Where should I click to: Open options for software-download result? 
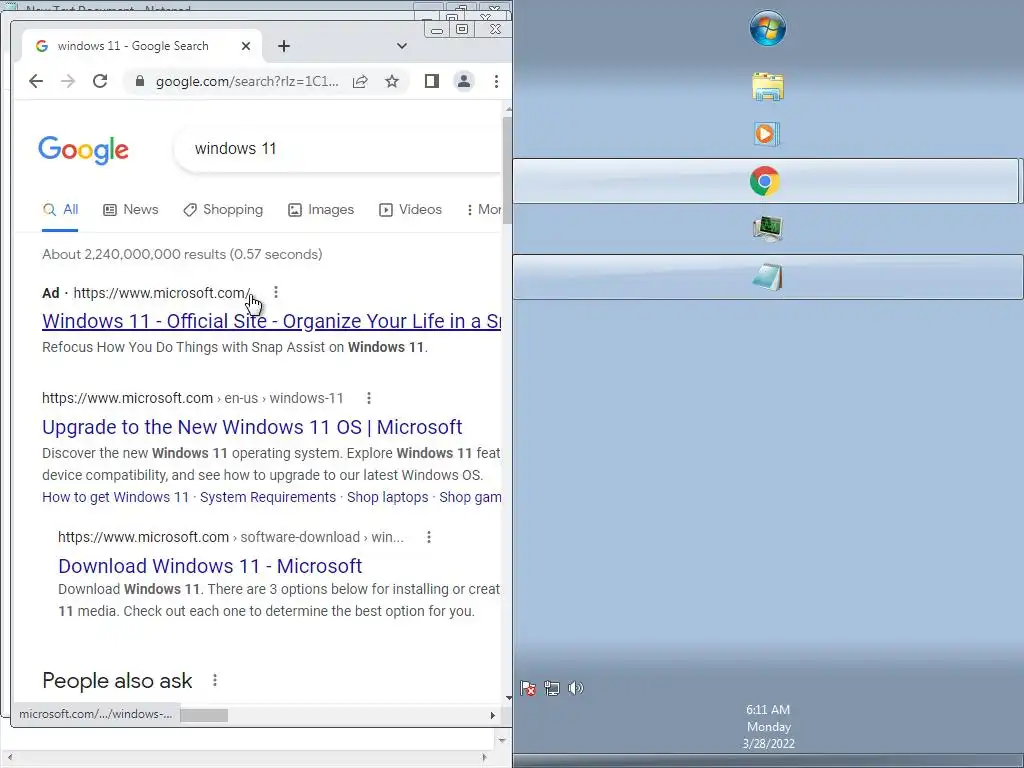click(x=428, y=537)
